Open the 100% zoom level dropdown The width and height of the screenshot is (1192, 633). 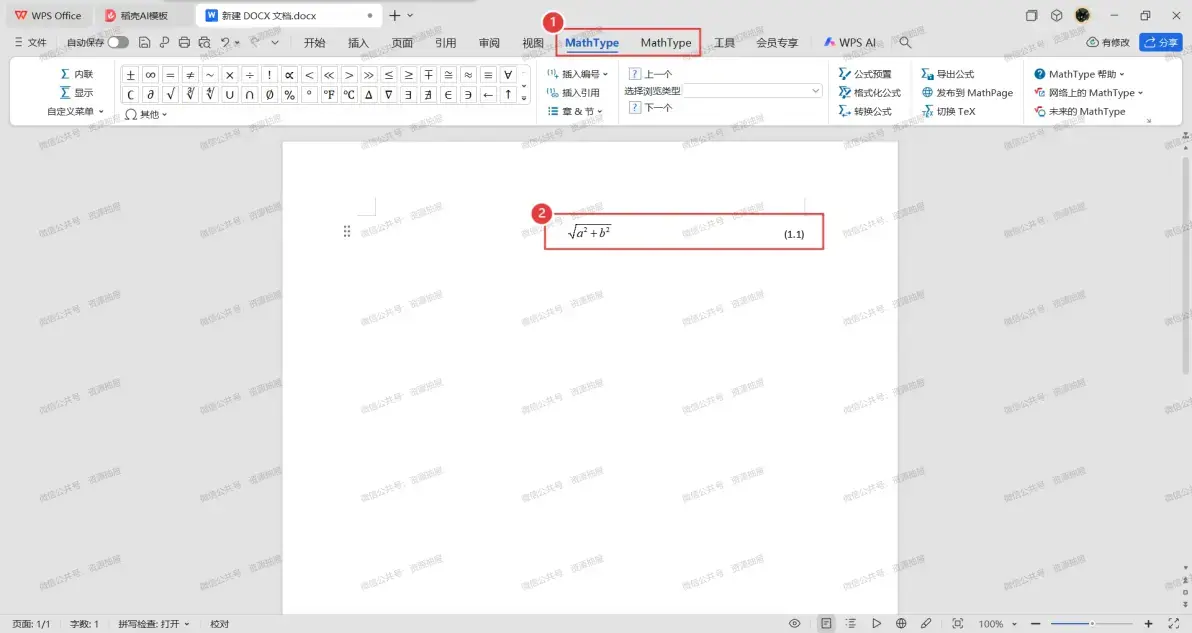point(997,624)
